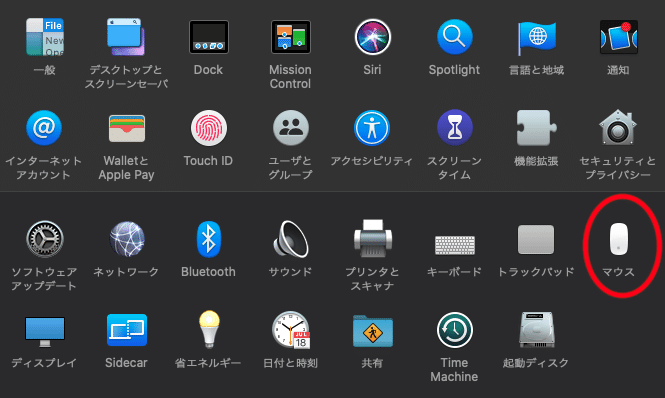Open マウス preferences
This screenshot has height=398, width=665.
coord(618,239)
